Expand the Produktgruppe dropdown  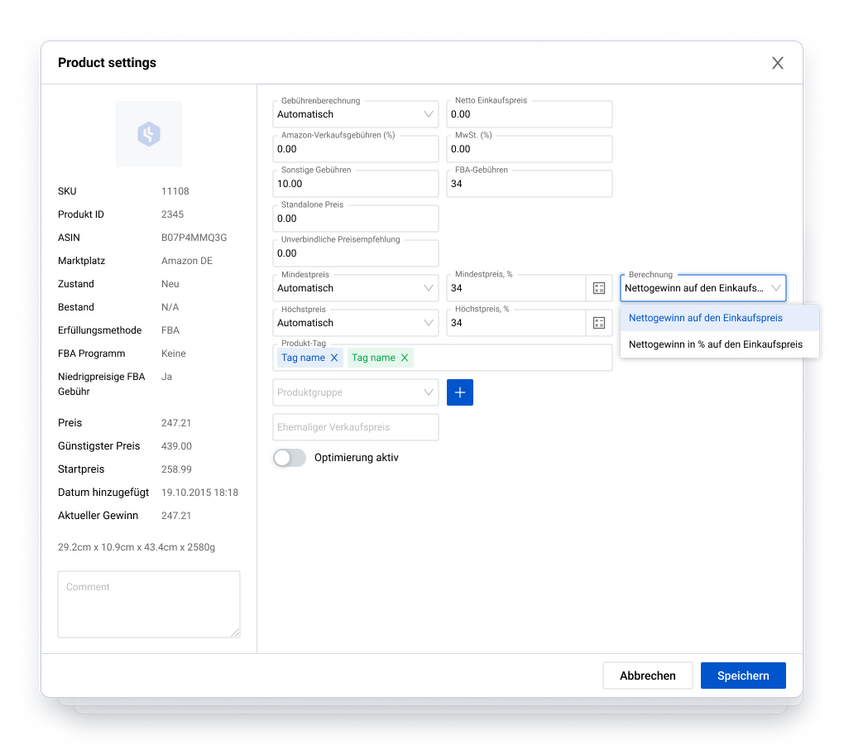tap(355, 392)
